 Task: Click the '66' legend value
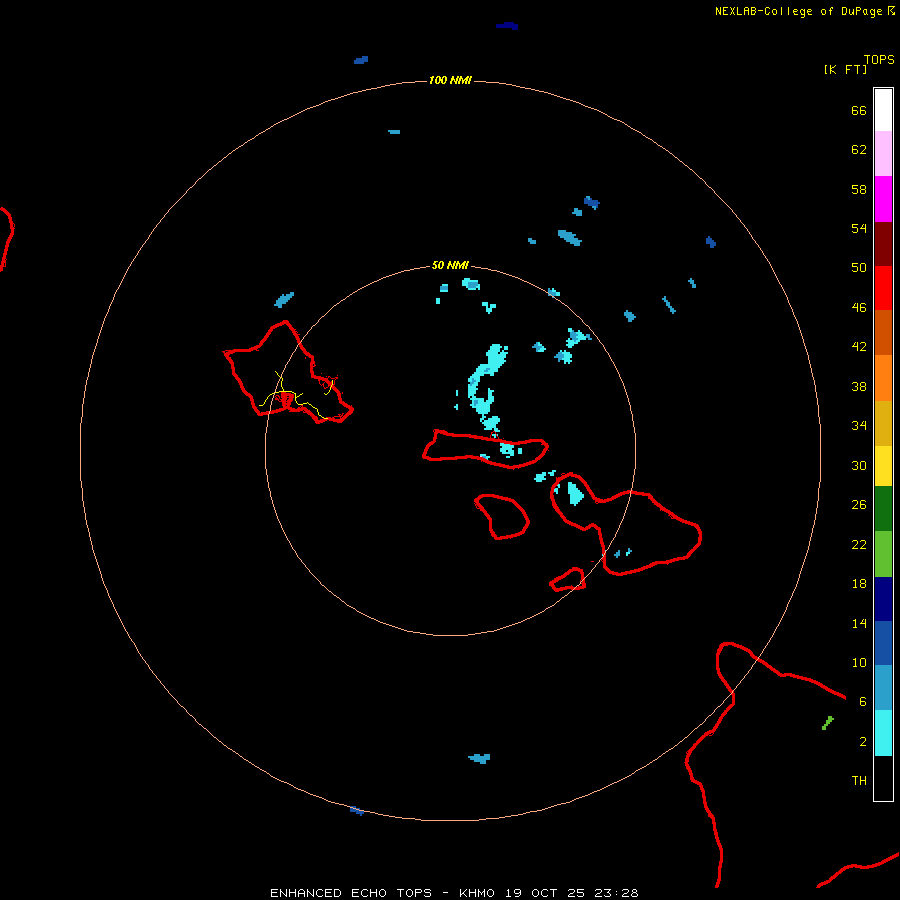[859, 111]
